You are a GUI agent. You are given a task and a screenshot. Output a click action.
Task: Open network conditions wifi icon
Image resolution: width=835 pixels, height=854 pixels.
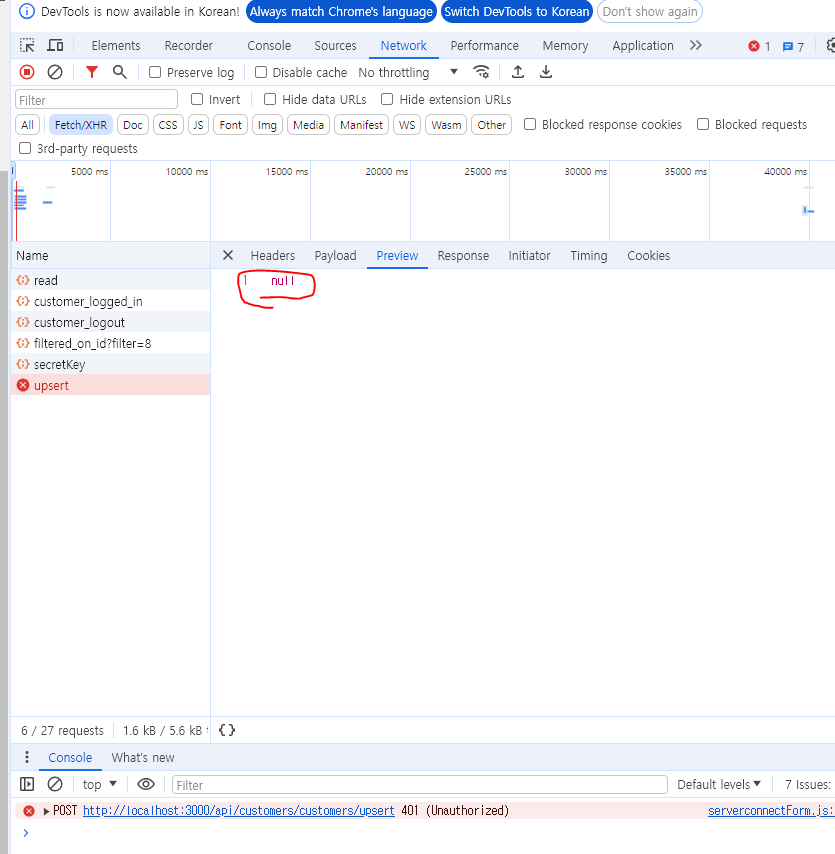[x=482, y=72]
